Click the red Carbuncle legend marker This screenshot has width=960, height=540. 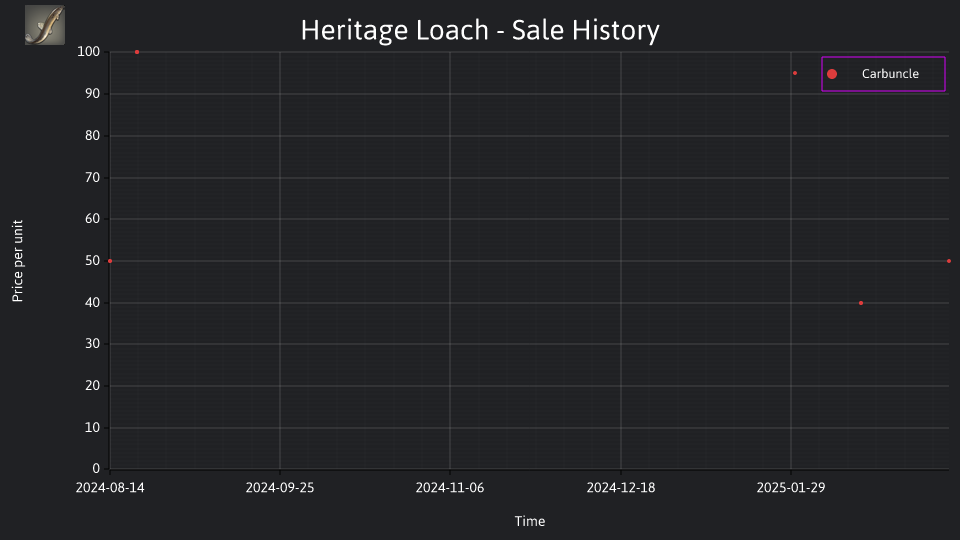[x=831, y=74]
